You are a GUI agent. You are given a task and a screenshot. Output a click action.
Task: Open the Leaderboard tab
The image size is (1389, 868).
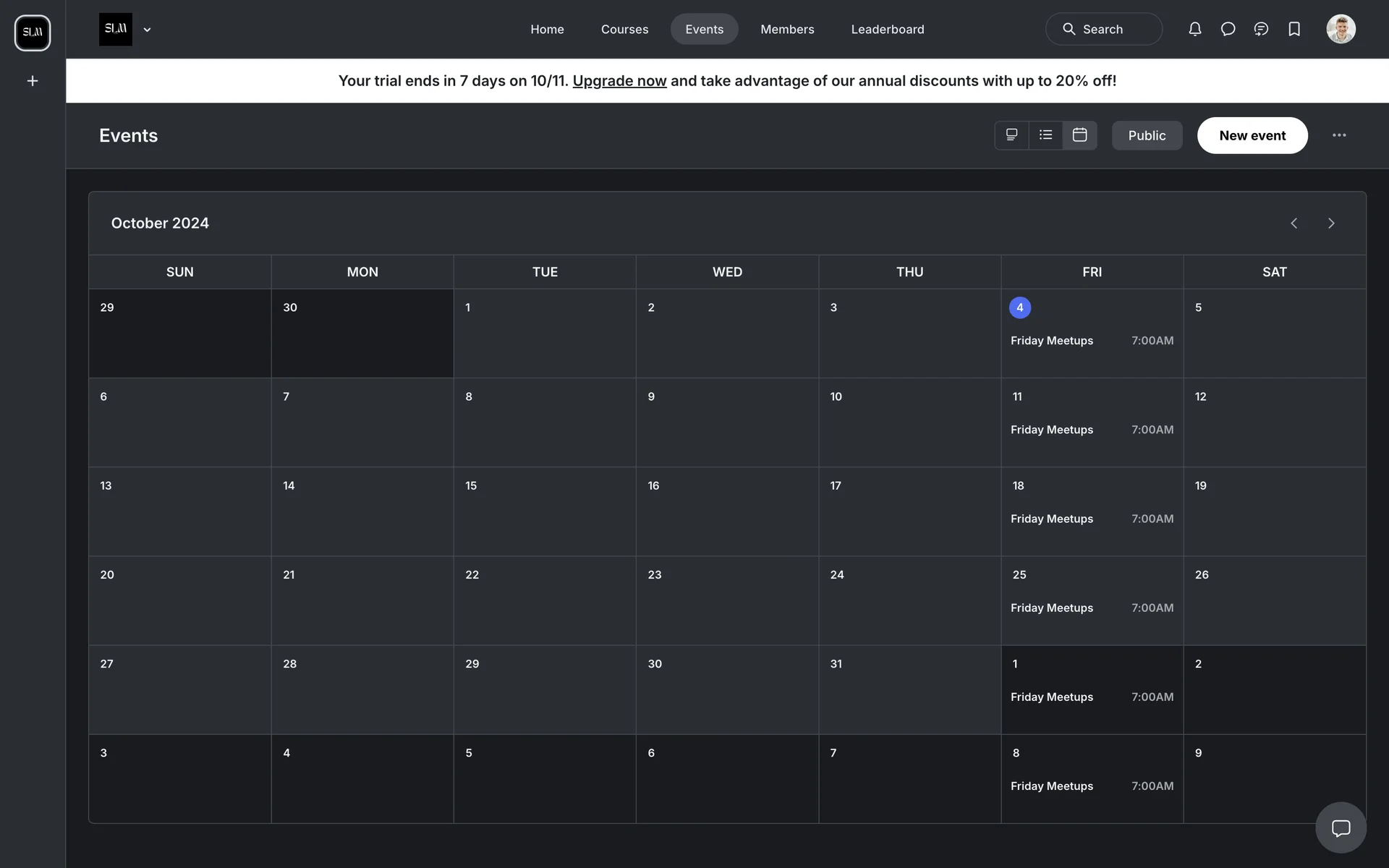coord(887,30)
